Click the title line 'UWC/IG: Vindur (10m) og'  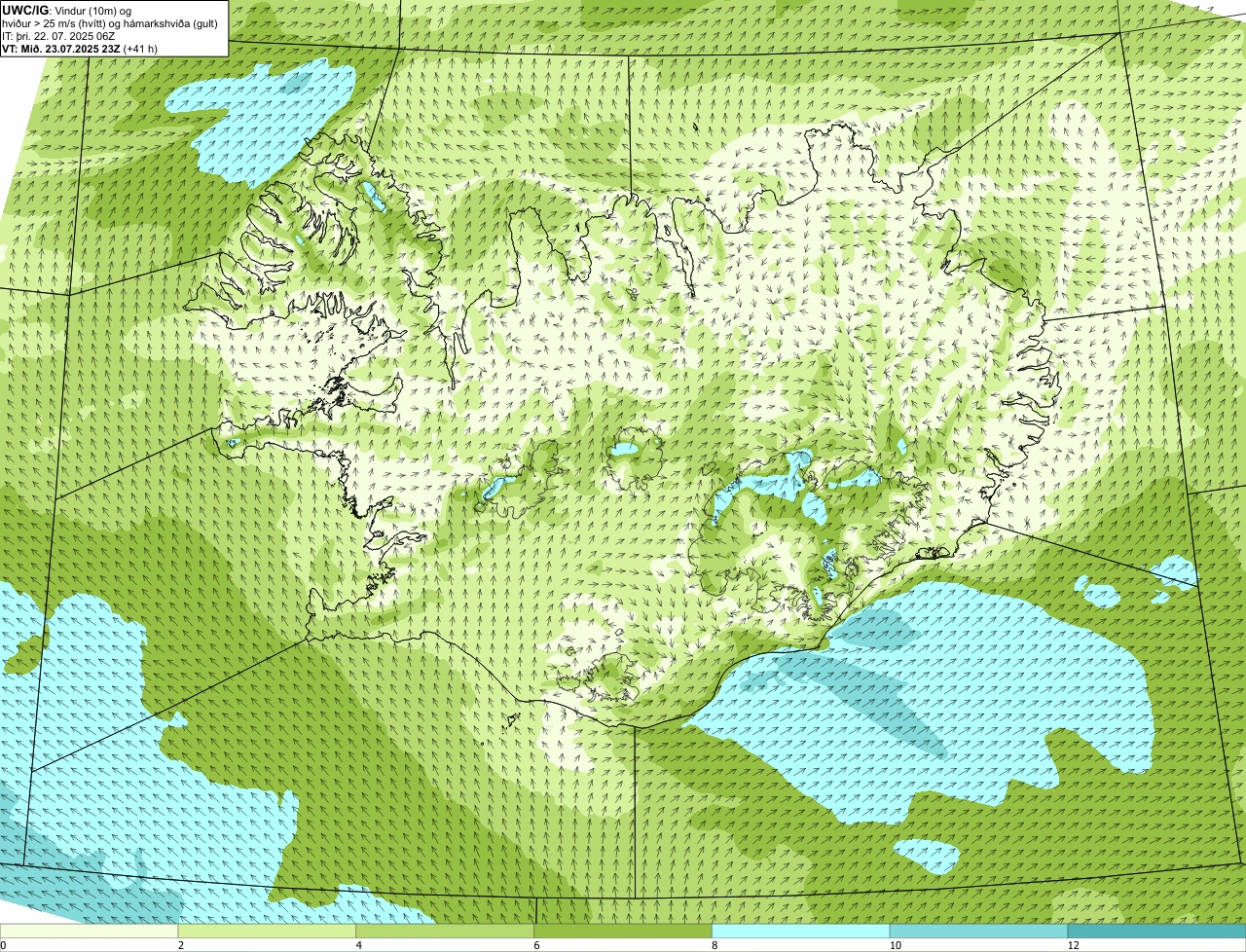[x=66, y=10]
